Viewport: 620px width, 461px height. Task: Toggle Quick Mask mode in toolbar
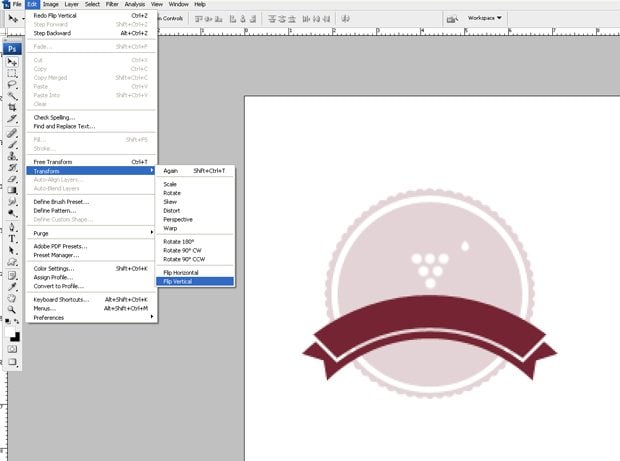[13, 348]
